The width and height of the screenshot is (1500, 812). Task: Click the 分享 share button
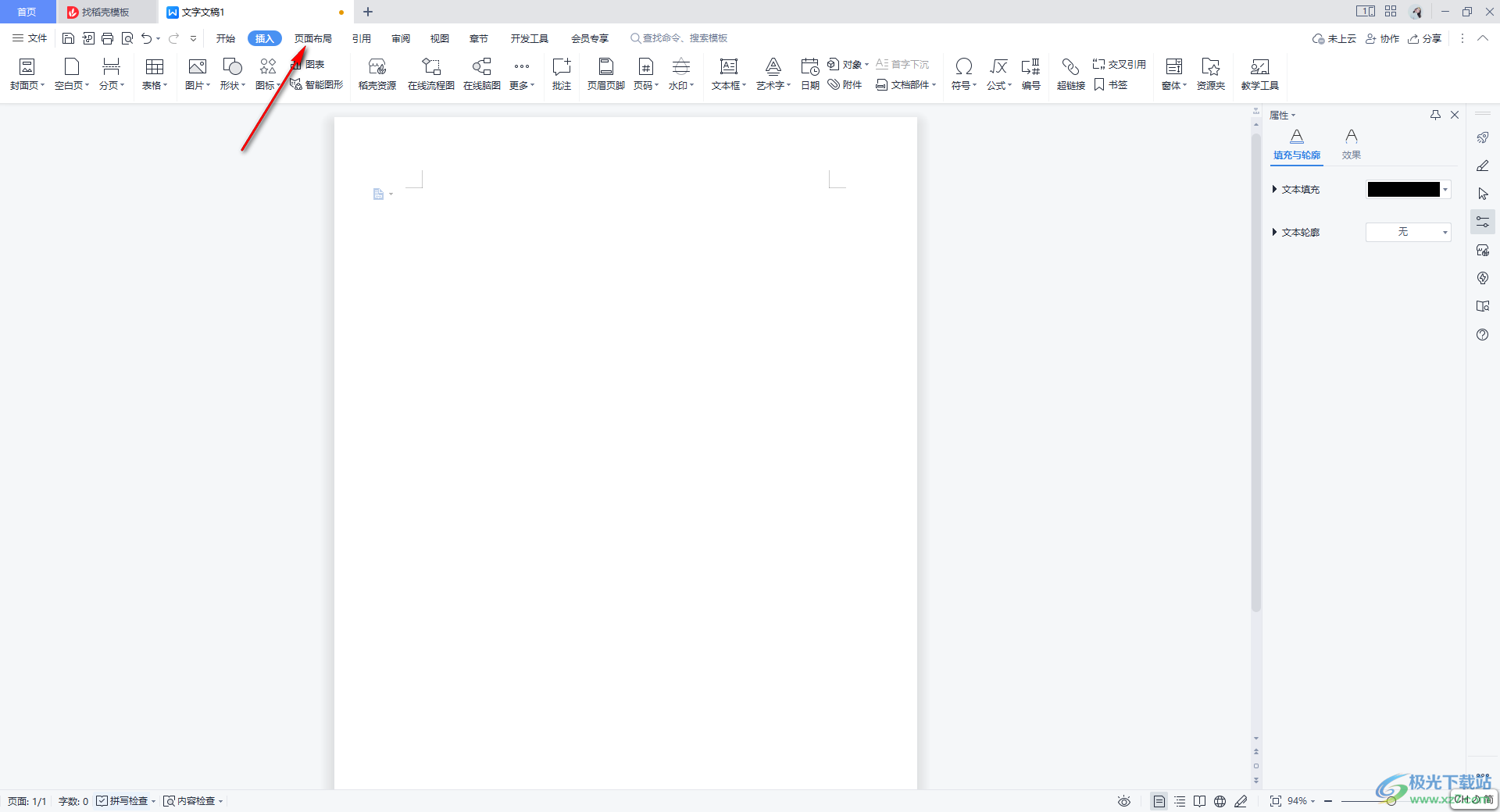click(x=1424, y=38)
